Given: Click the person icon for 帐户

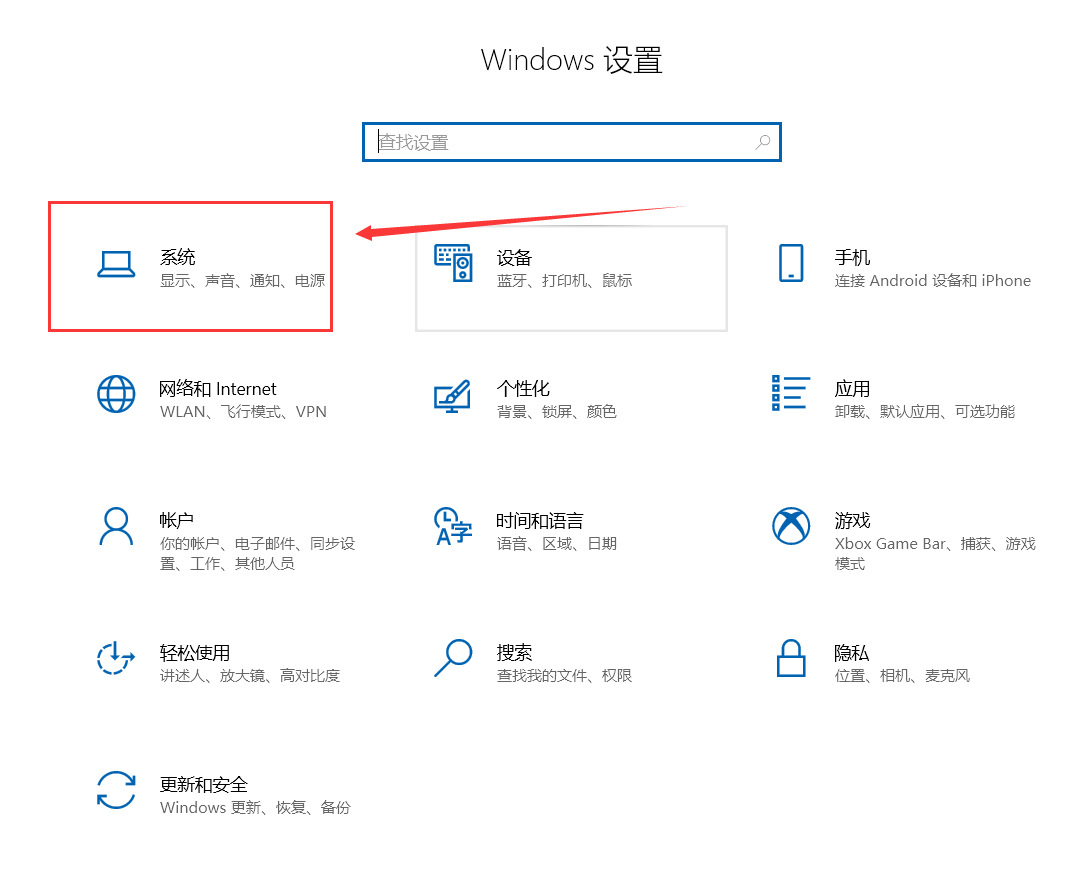Looking at the screenshot, I should coord(116,526).
